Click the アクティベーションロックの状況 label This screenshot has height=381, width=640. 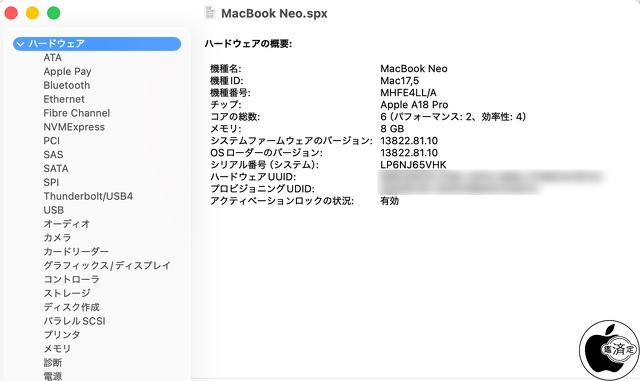[282, 201]
